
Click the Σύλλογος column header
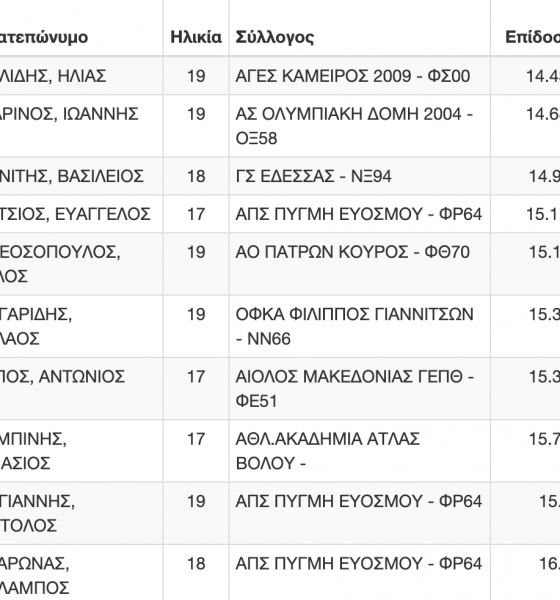[274, 37]
